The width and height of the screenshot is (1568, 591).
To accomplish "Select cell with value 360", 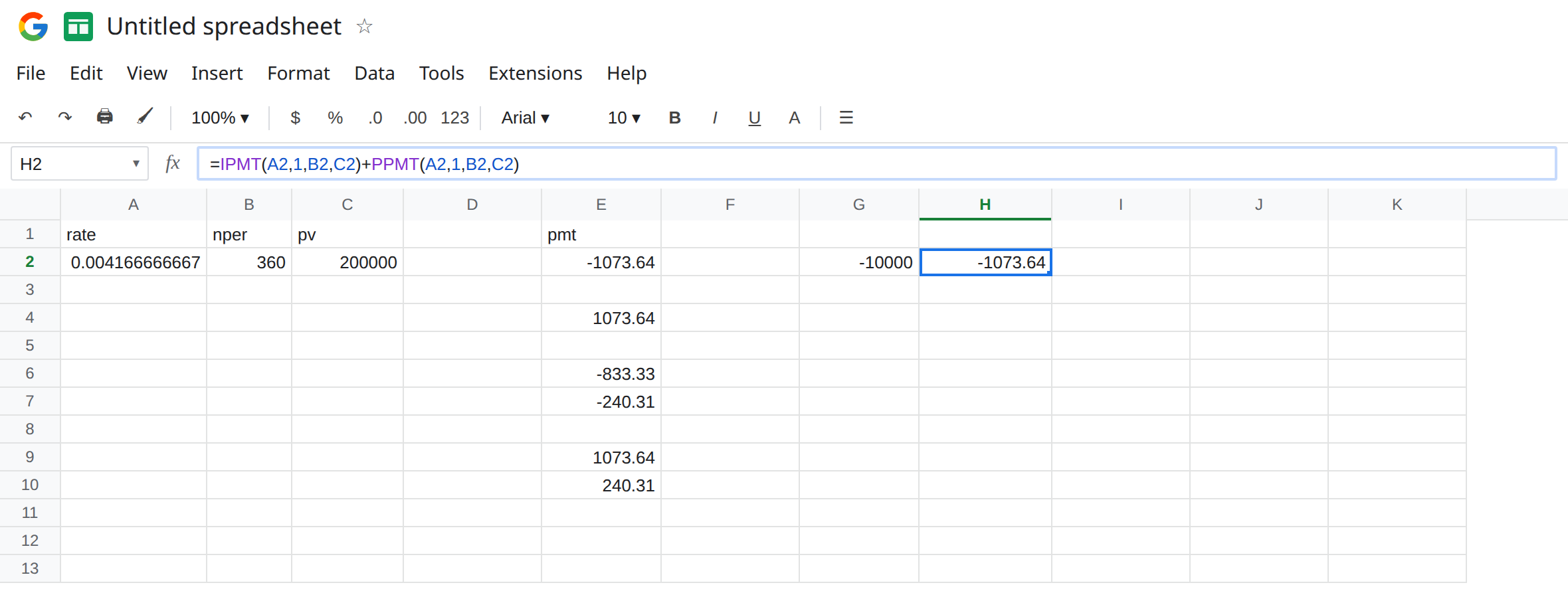I will tap(249, 262).
